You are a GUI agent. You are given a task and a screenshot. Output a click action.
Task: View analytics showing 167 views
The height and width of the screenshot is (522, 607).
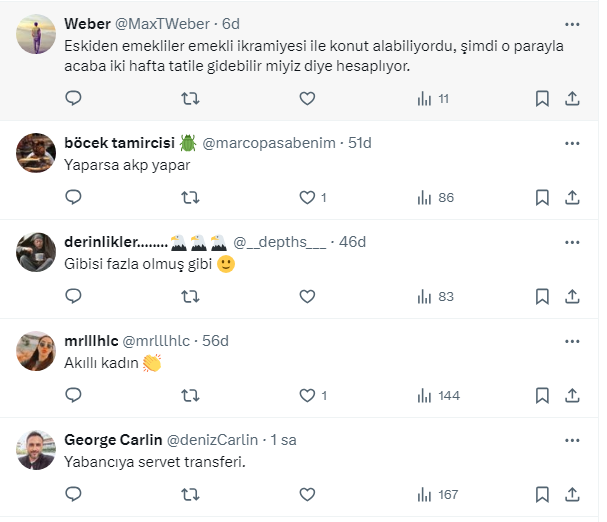coord(438,494)
